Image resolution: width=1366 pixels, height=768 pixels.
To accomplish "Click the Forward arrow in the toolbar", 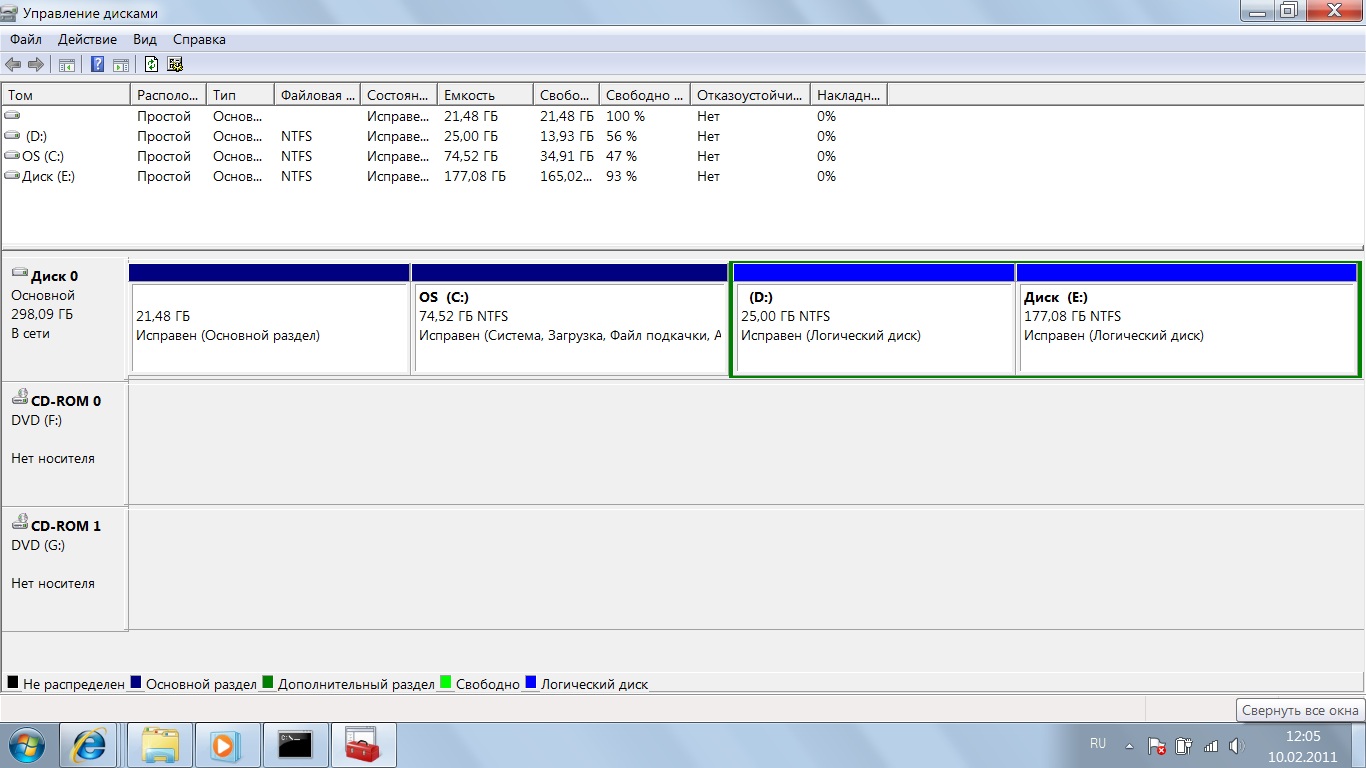I will tap(35, 64).
